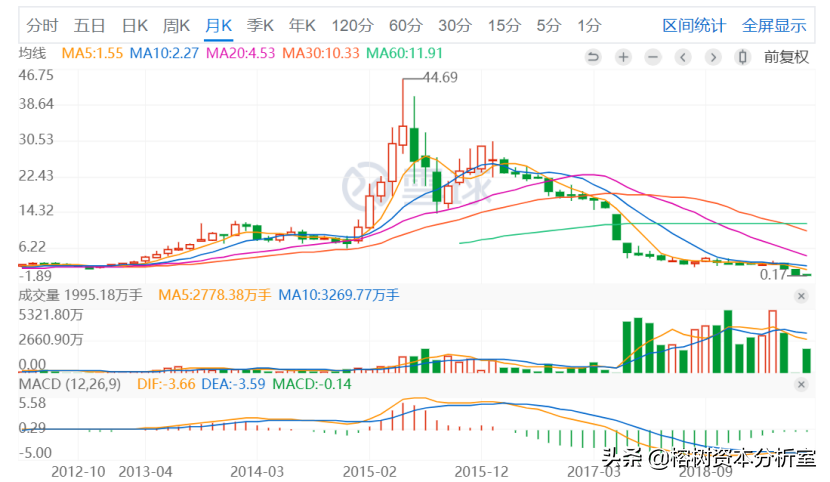Click the 均线 label
The height and width of the screenshot is (482, 830).
pos(32,53)
